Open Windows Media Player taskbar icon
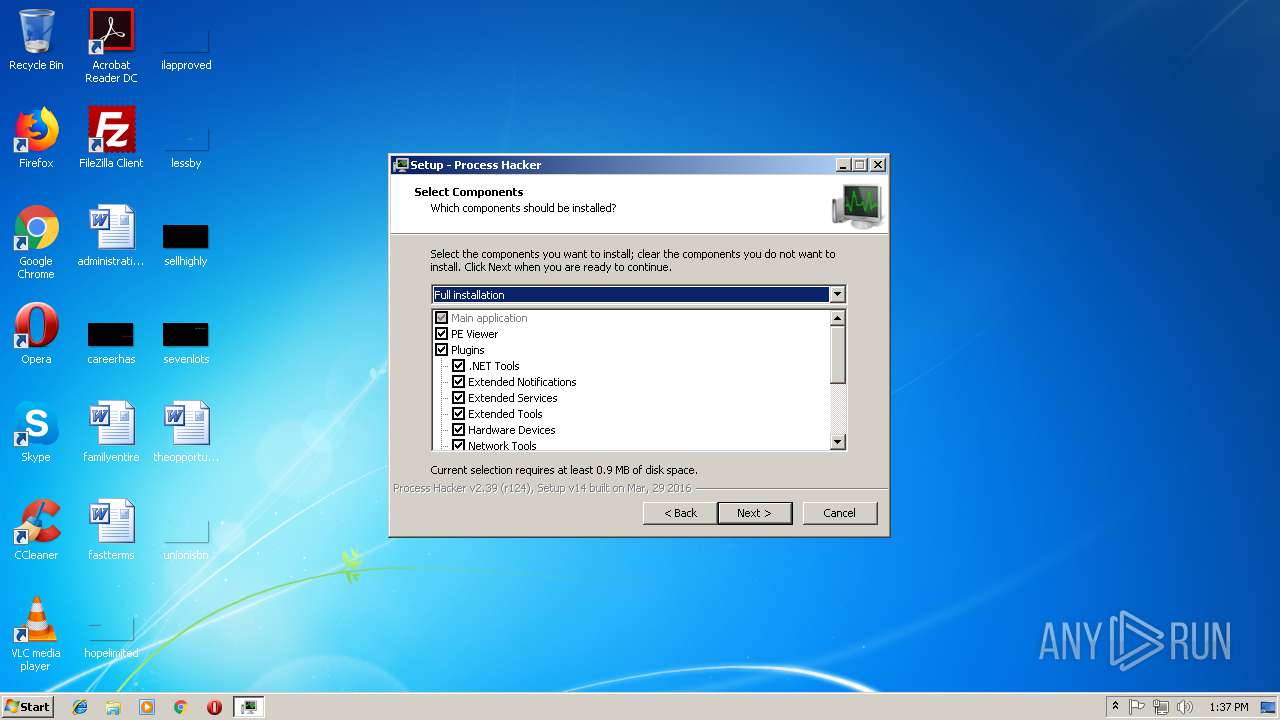1280x720 pixels. pos(147,707)
